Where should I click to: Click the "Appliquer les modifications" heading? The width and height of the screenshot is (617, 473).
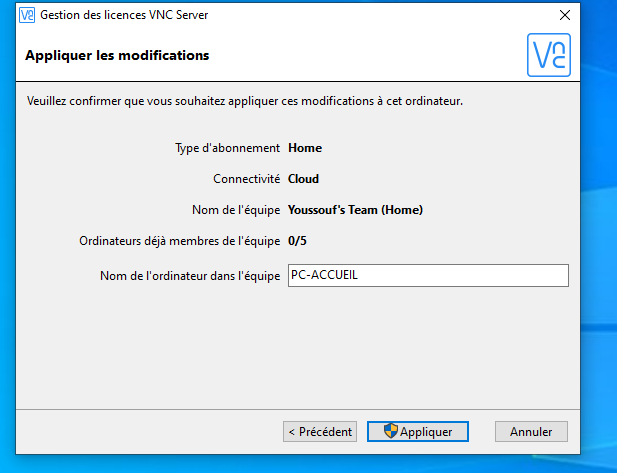[117, 55]
